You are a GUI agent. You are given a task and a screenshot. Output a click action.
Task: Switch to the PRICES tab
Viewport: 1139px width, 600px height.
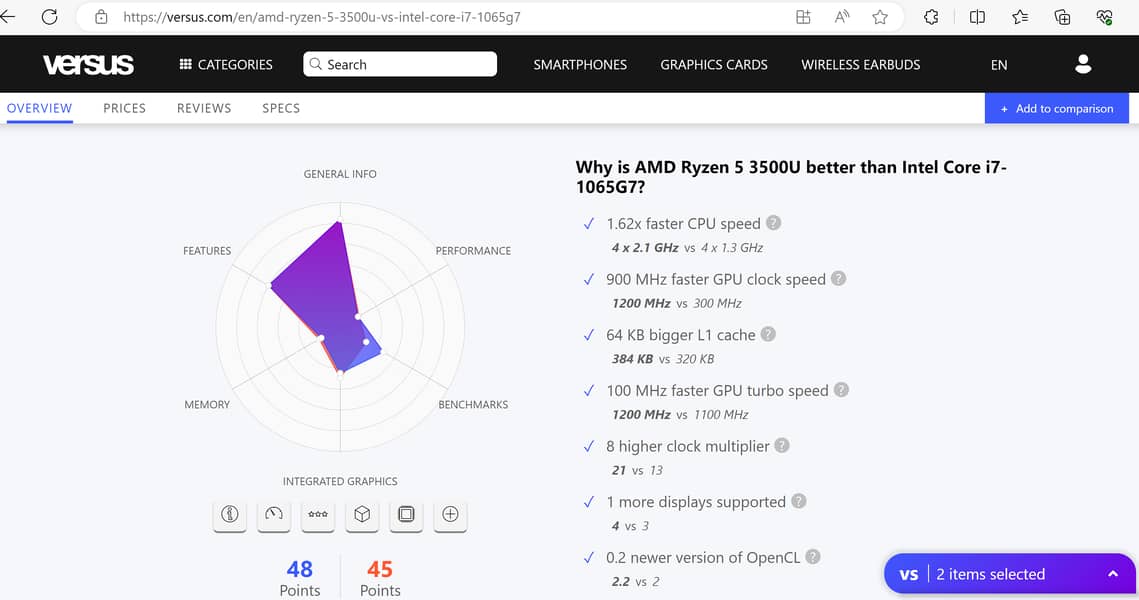pyautogui.click(x=124, y=108)
